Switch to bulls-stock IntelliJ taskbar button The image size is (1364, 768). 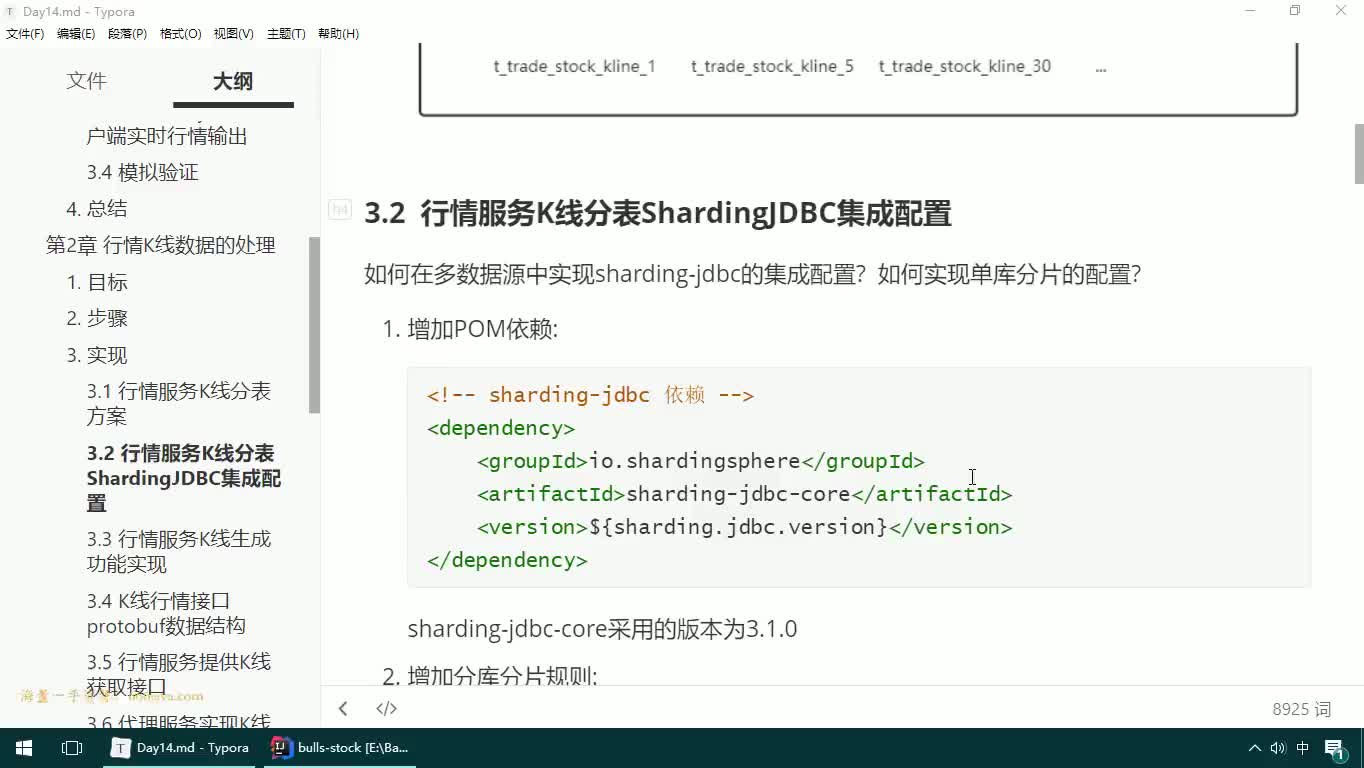341,748
